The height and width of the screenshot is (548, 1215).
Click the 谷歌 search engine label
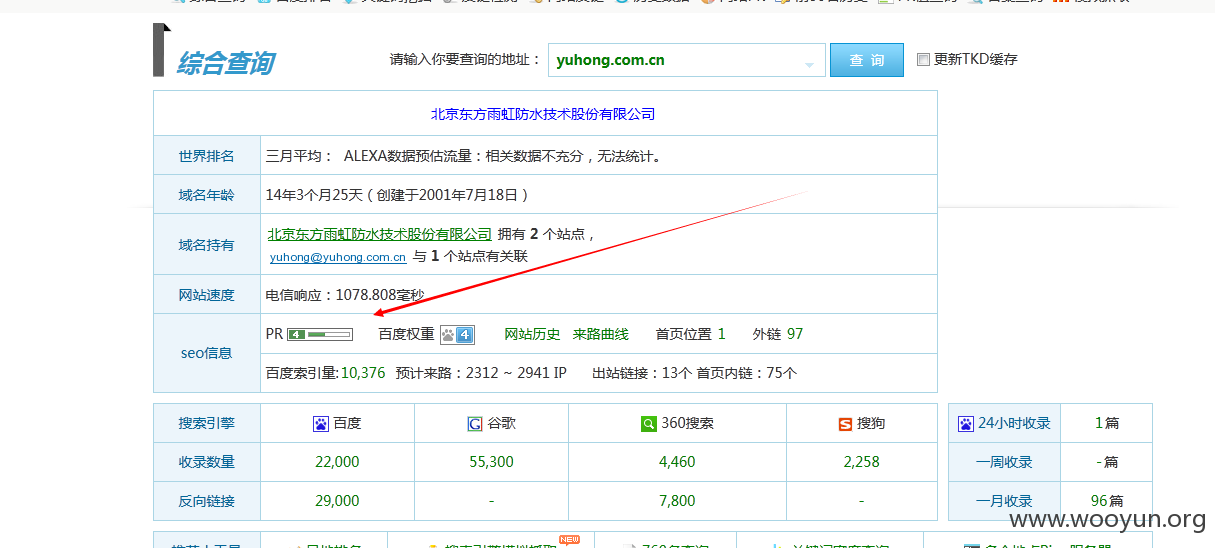coord(501,424)
